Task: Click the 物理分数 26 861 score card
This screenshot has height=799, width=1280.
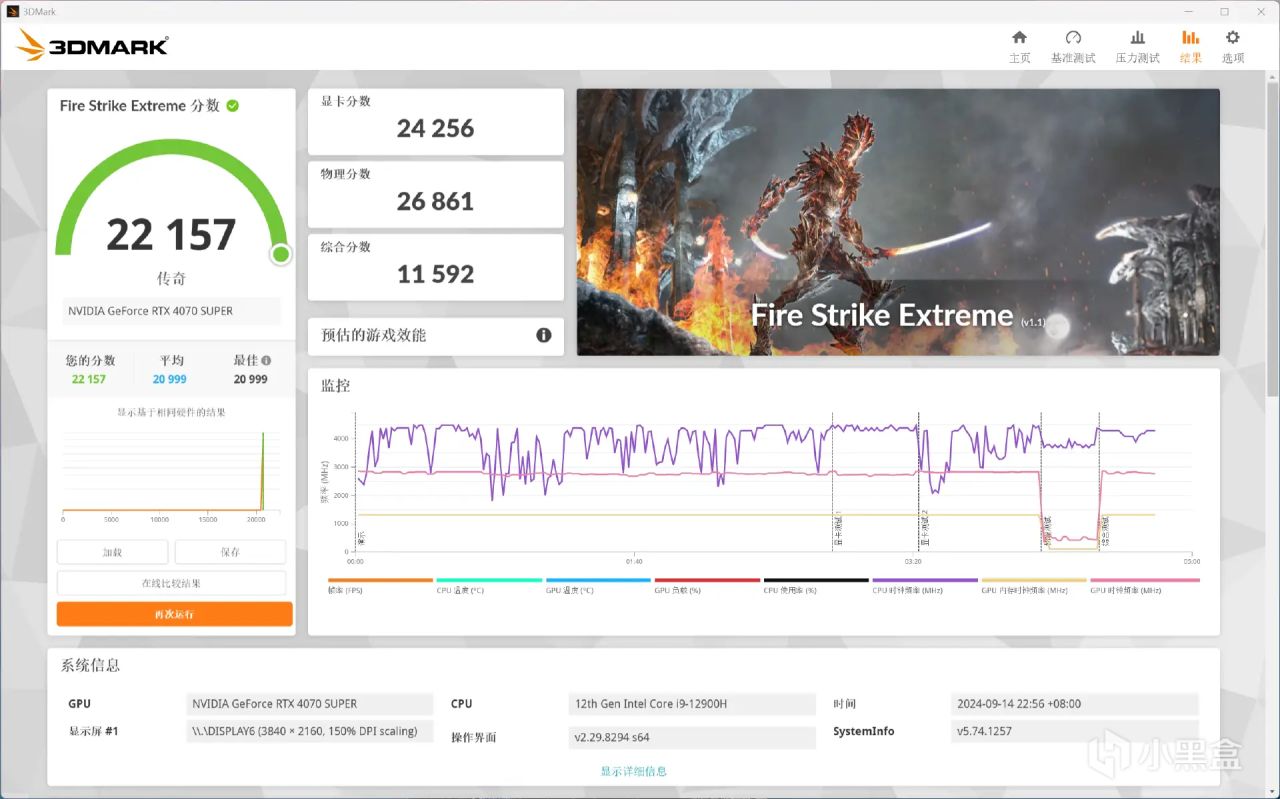Action: [x=436, y=195]
